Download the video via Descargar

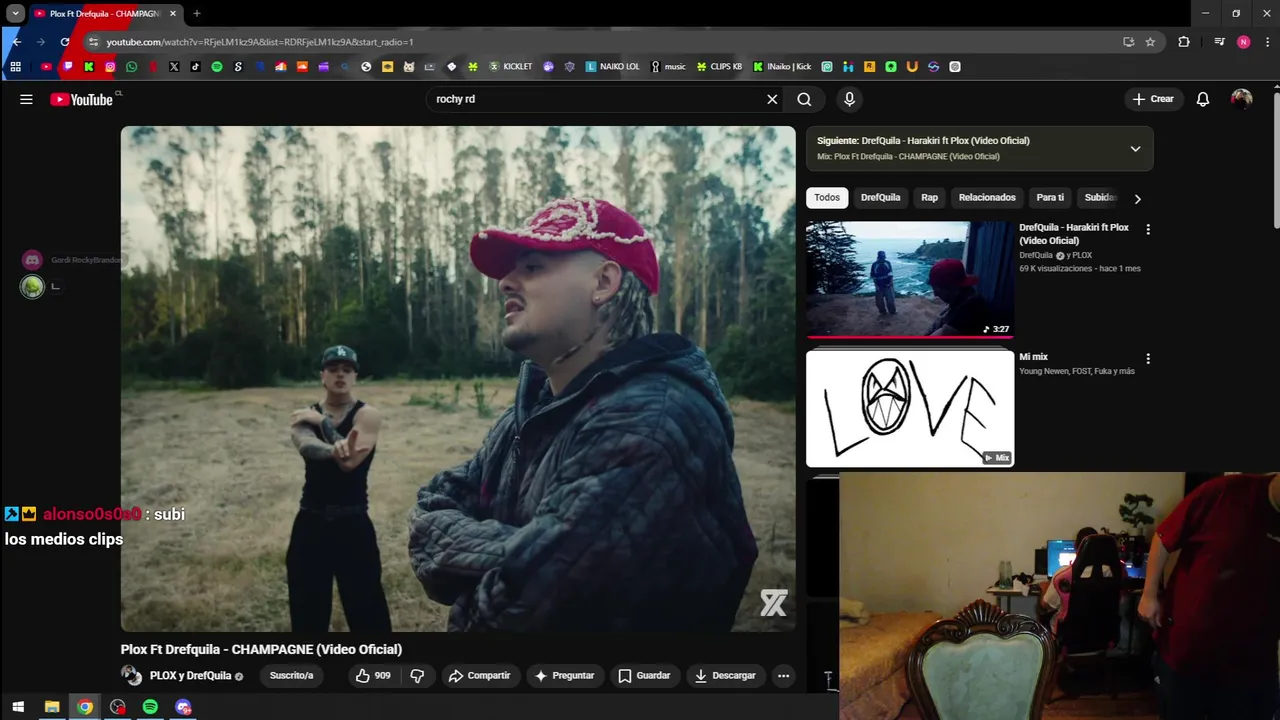coord(725,676)
